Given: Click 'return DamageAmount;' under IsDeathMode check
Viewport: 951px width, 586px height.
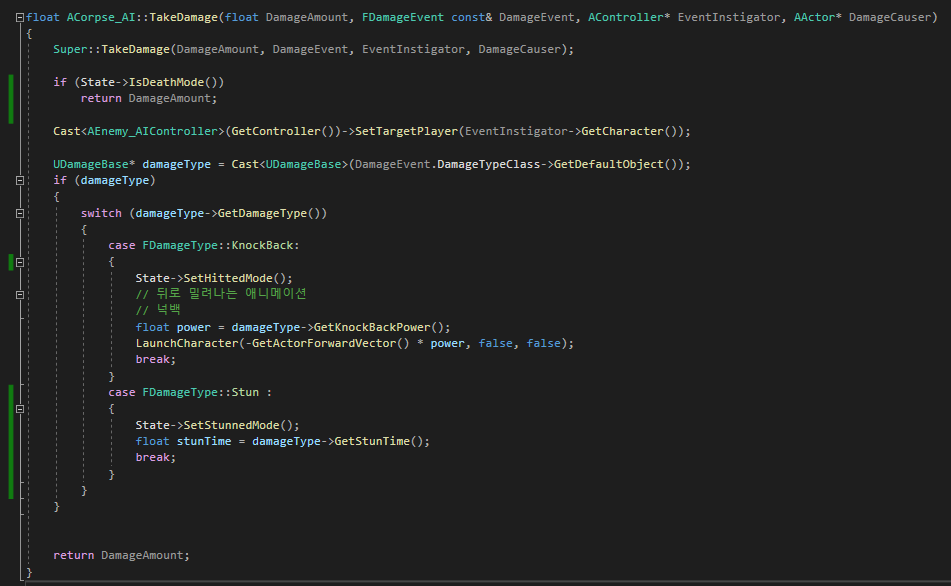Looking at the screenshot, I should [149, 98].
